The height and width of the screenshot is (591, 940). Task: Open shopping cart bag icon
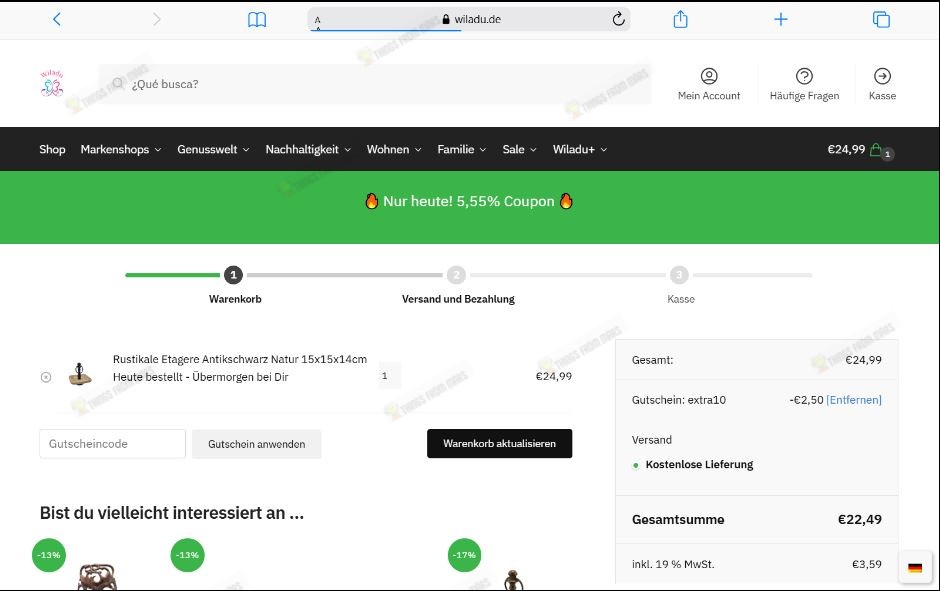(x=877, y=150)
